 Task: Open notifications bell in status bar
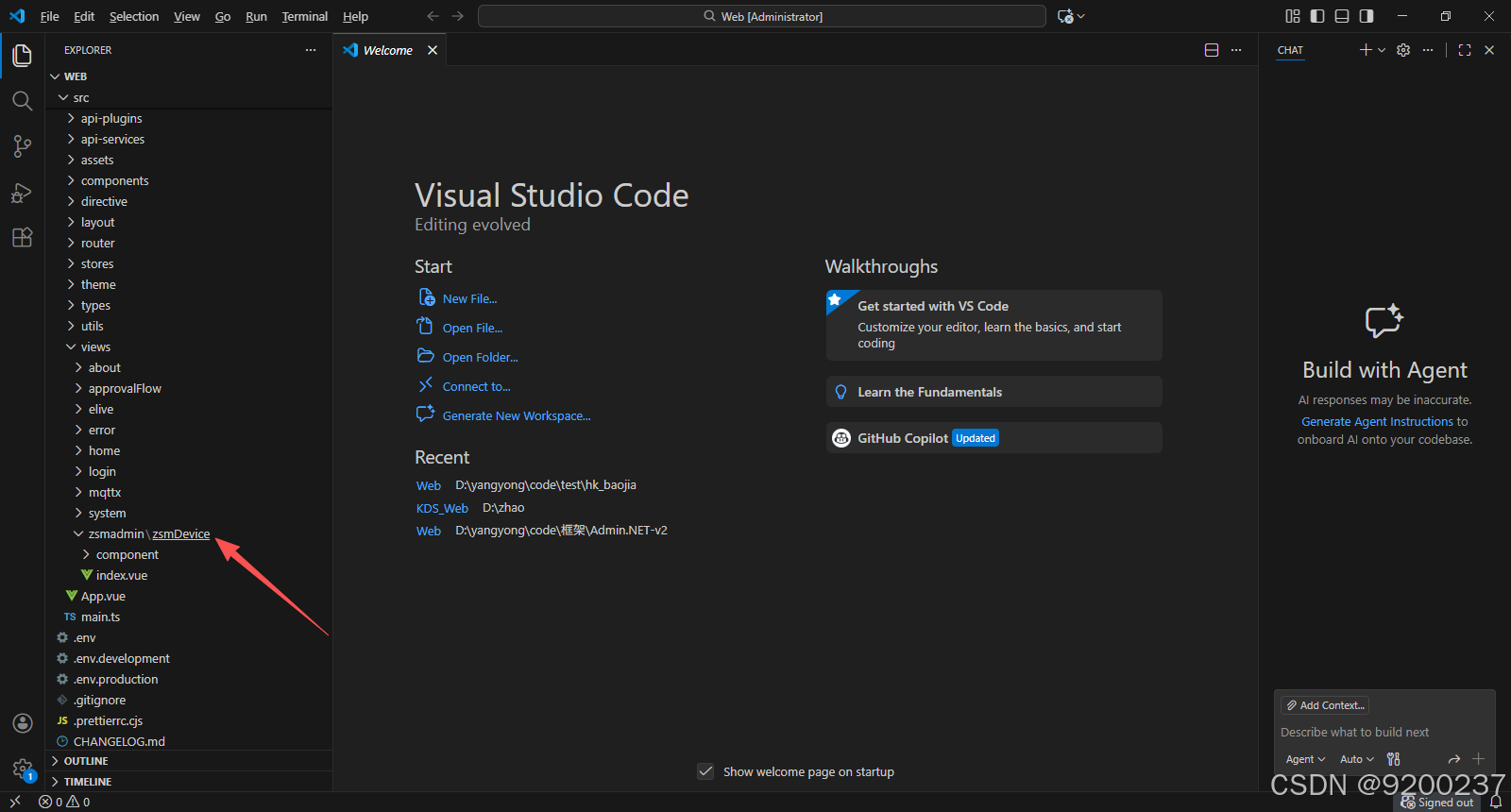point(1495,802)
